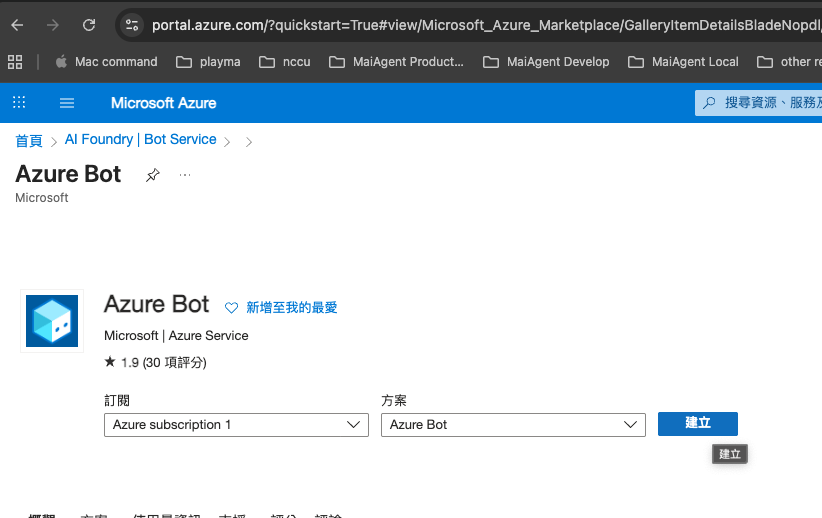This screenshot has width=822, height=518.
Task: Go to AI Foundry | Bot Service breadcrumb
Action: (140, 139)
